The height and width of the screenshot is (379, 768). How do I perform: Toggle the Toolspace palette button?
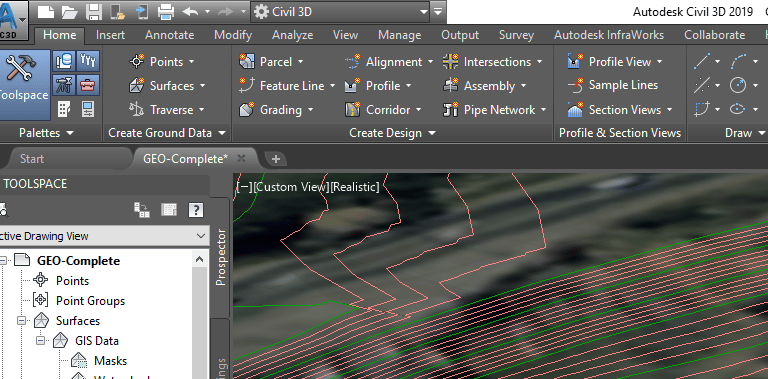coord(23,85)
